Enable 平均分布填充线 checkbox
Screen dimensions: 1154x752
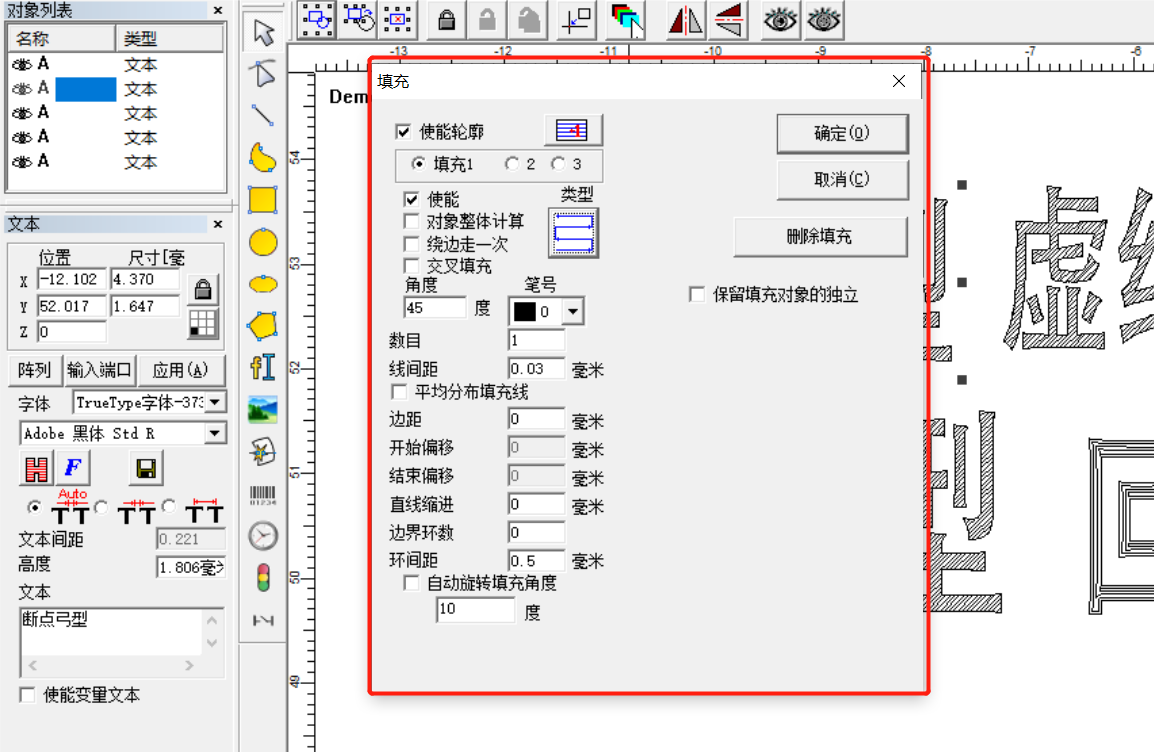[400, 391]
